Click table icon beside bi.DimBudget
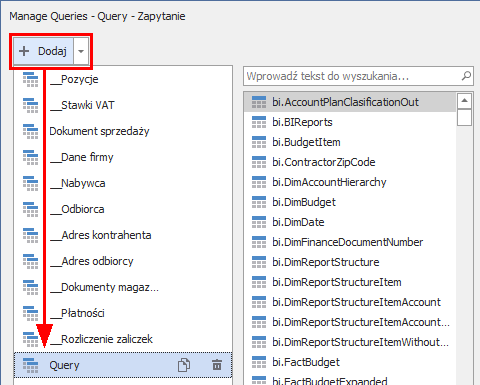The height and width of the screenshot is (385, 480). pyautogui.click(x=259, y=202)
